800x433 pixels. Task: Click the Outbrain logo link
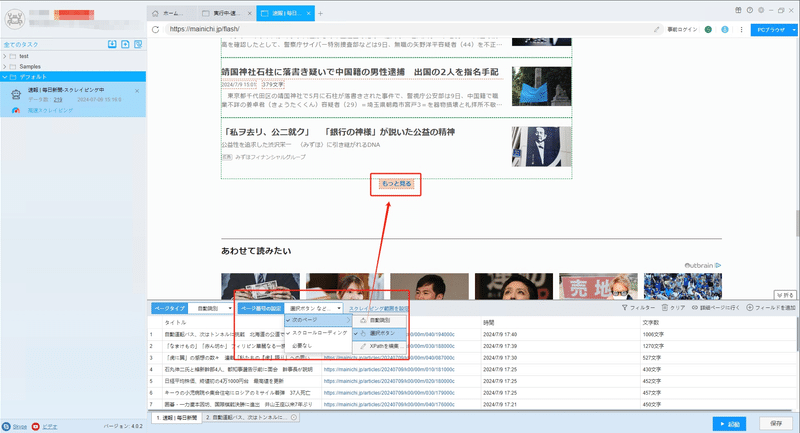[x=703, y=265]
